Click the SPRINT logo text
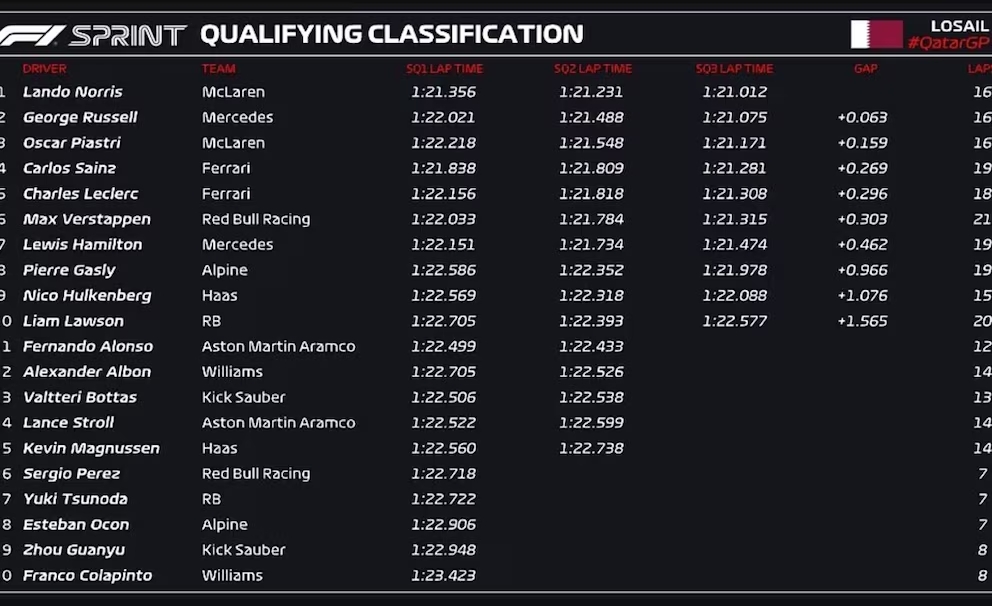This screenshot has width=992, height=606. click(x=128, y=35)
